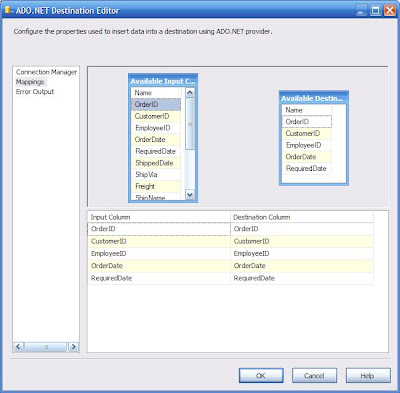Open RequiredDate cell under Input Column

tap(159, 278)
